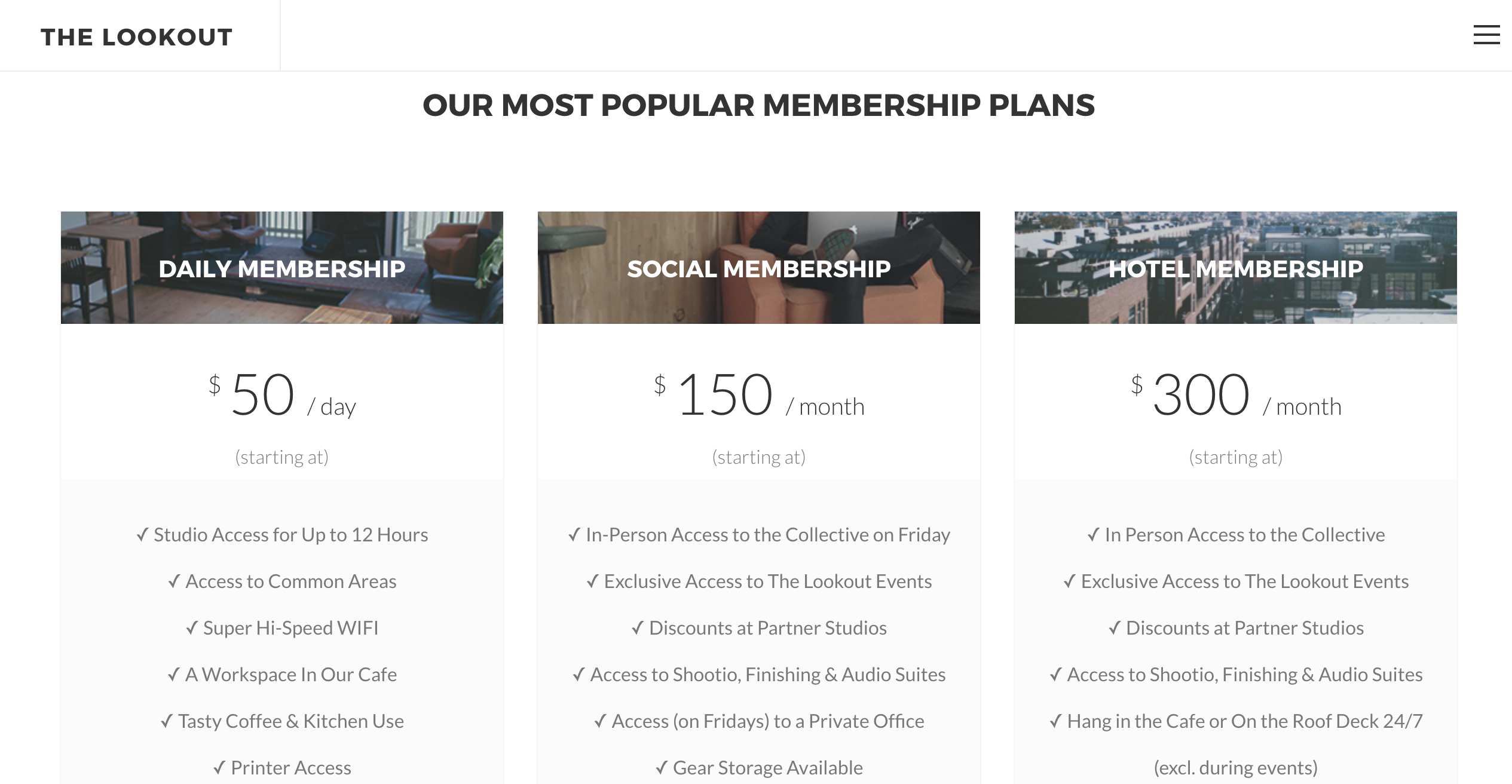Click The Lookout site logo
This screenshot has width=1512, height=784.
(x=136, y=37)
